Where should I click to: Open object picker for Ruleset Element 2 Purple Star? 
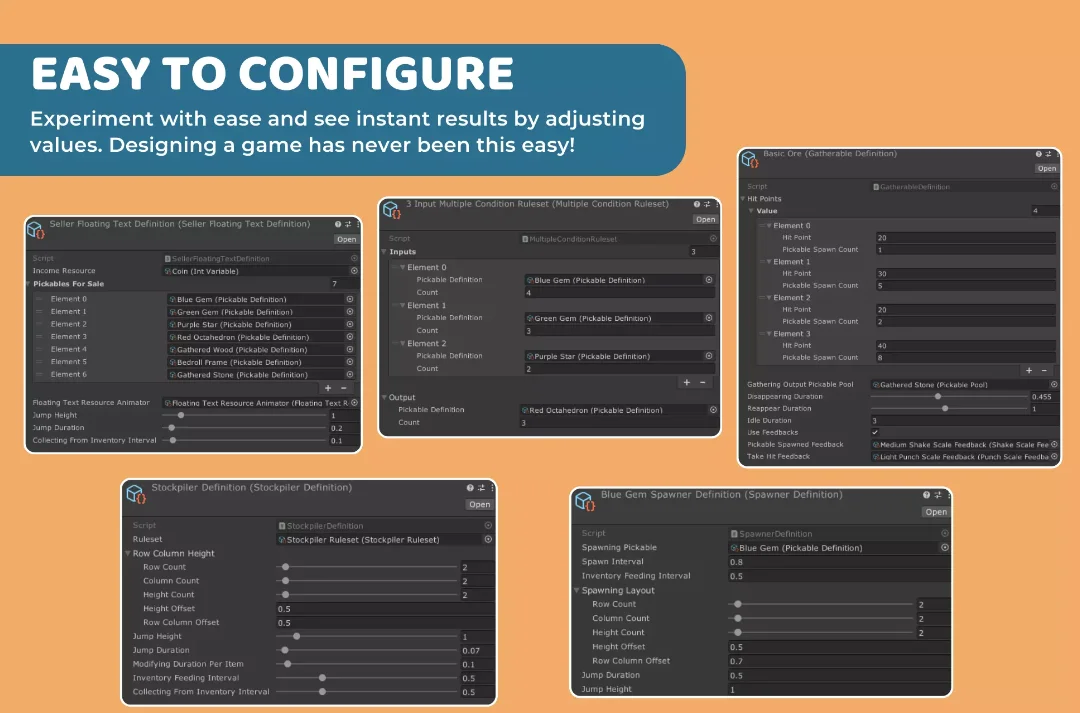[709, 355]
